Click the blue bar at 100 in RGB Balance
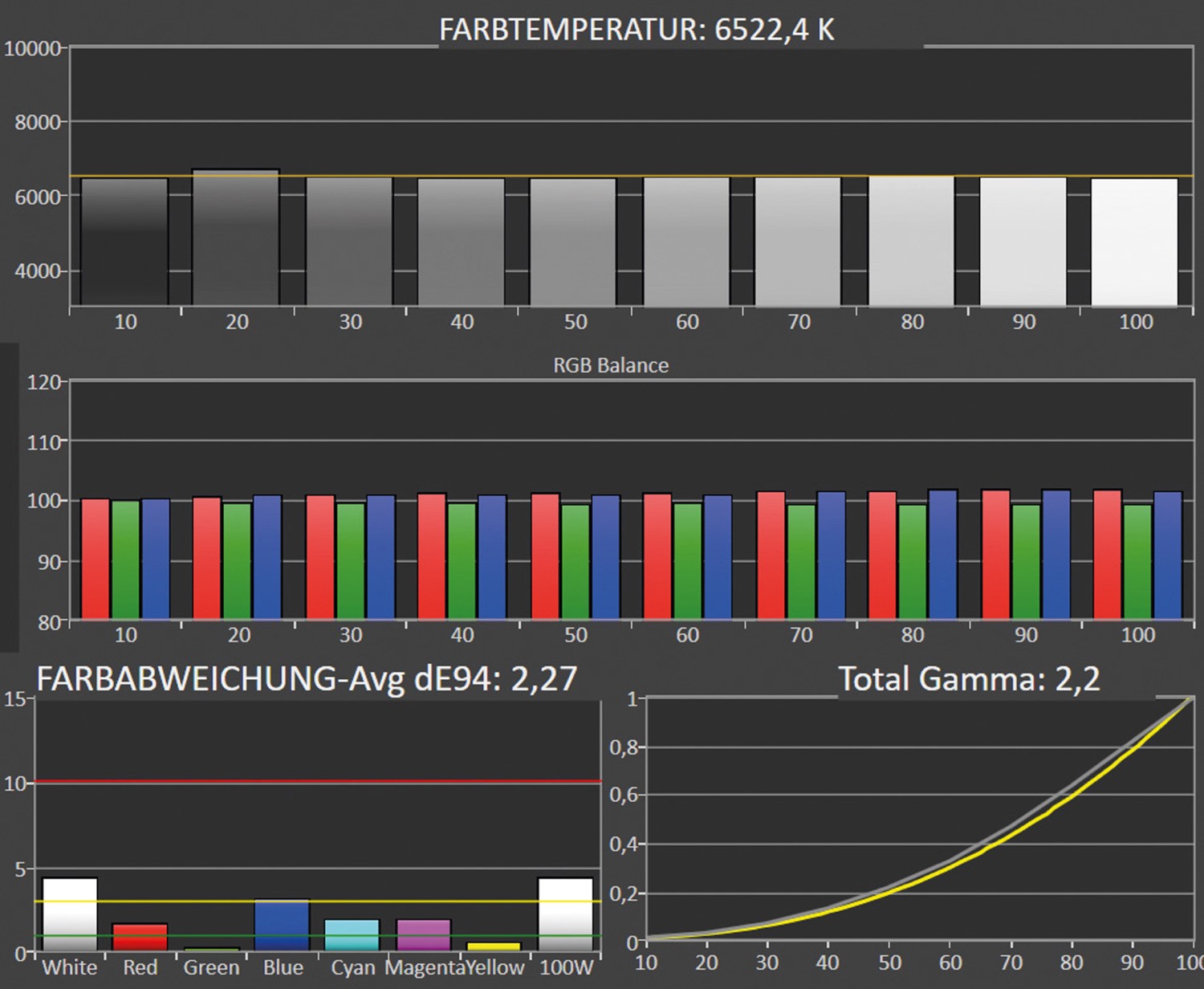The width and height of the screenshot is (1204, 989). 1168,555
